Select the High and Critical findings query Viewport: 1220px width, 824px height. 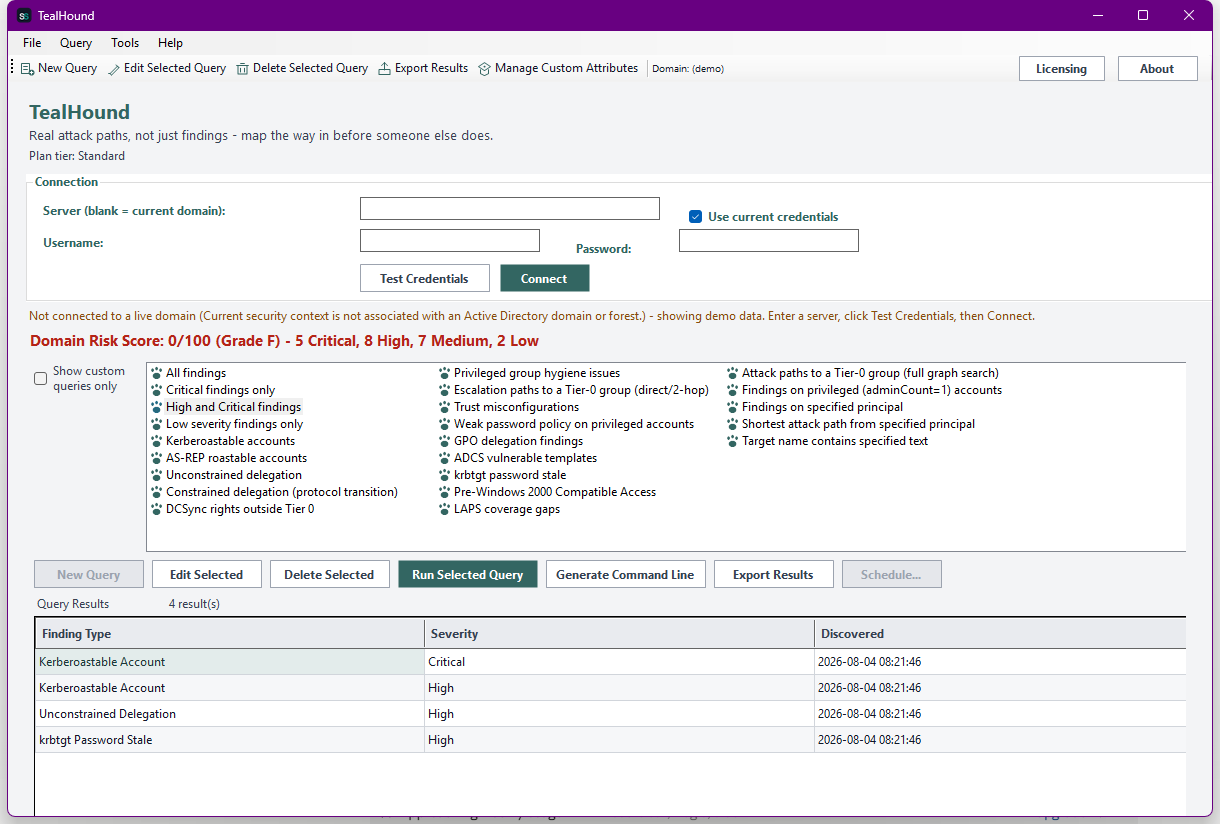[233, 407]
